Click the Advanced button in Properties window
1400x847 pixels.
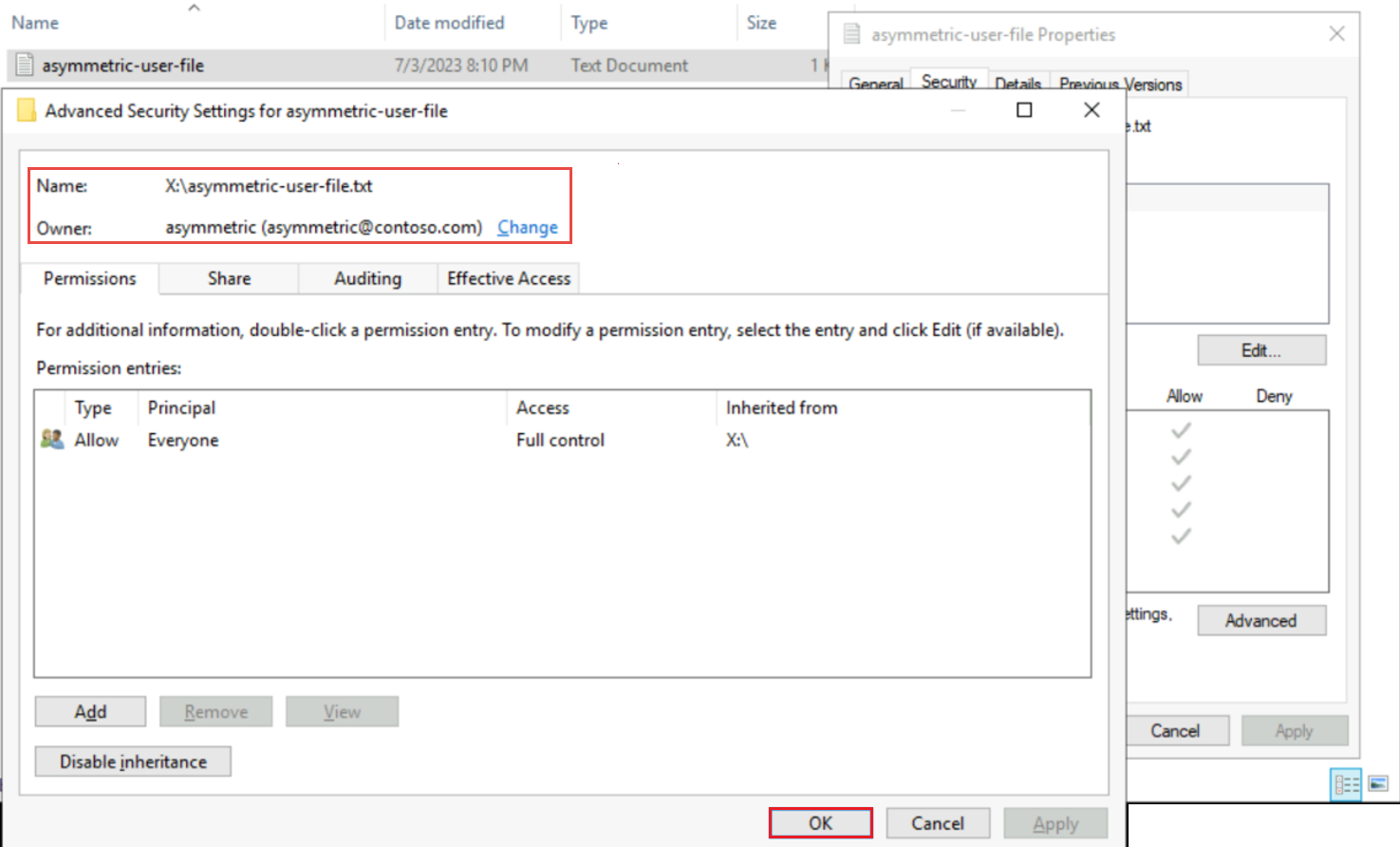(1261, 620)
